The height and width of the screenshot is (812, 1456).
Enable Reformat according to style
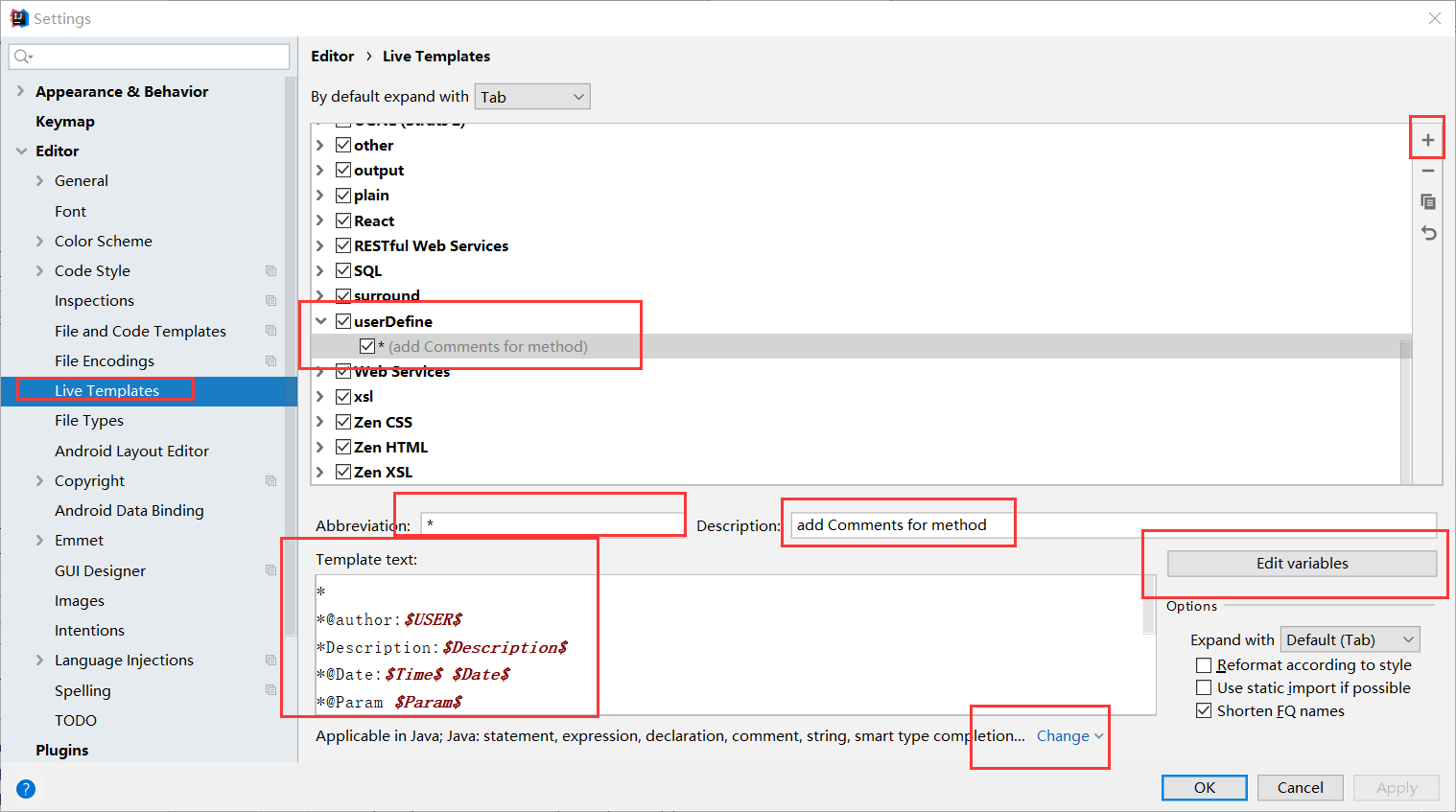pyautogui.click(x=1204, y=664)
